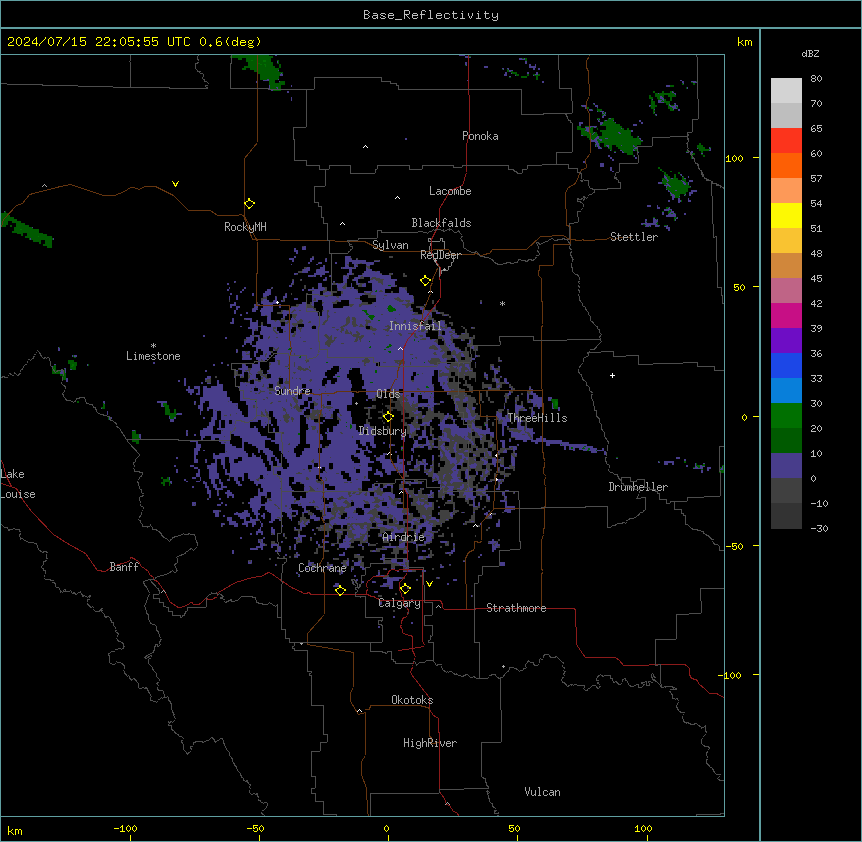
Task: Click the Sundre town label
Action: pyautogui.click(x=292, y=391)
